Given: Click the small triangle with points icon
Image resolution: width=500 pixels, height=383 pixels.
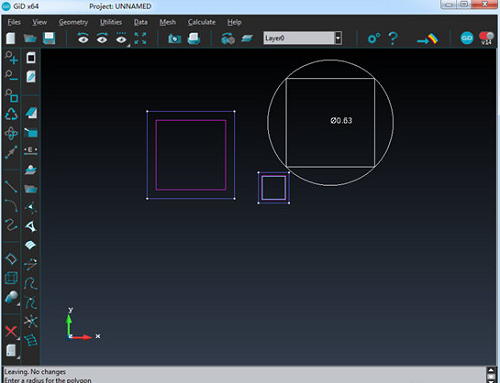Looking at the screenshot, I should click(x=31, y=207).
